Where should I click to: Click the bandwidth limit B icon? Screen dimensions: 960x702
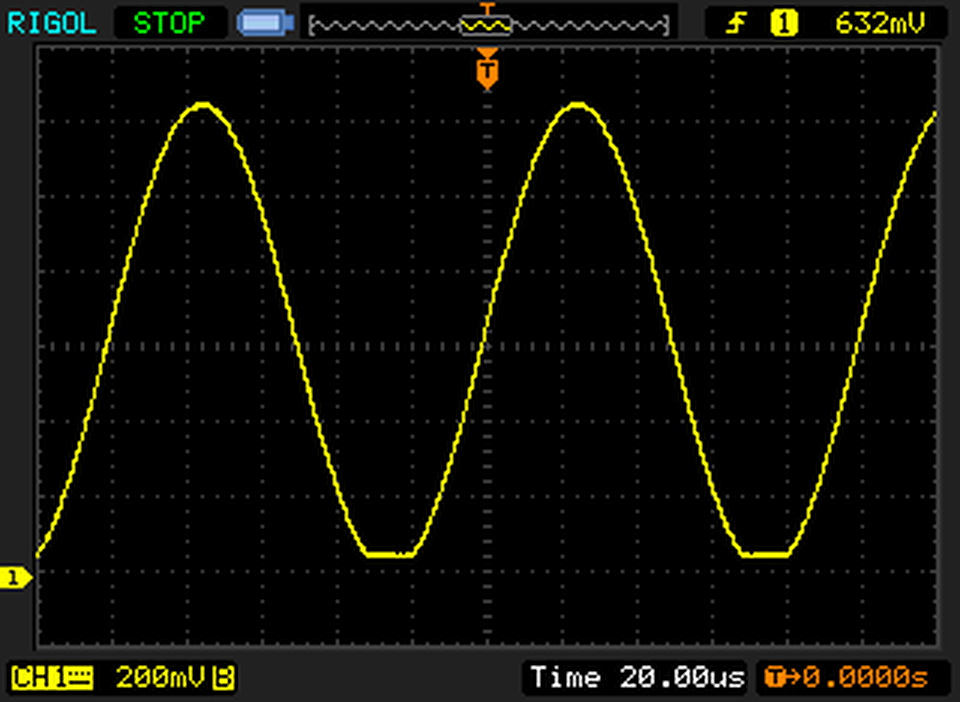coord(224,678)
